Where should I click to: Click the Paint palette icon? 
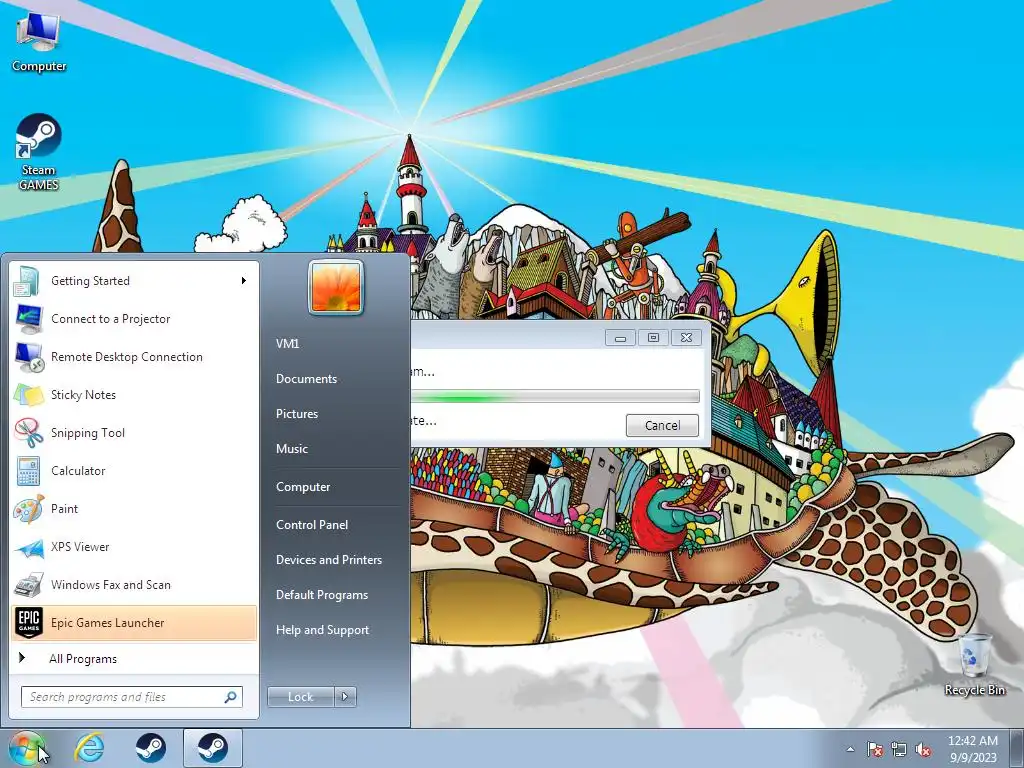(x=28, y=509)
